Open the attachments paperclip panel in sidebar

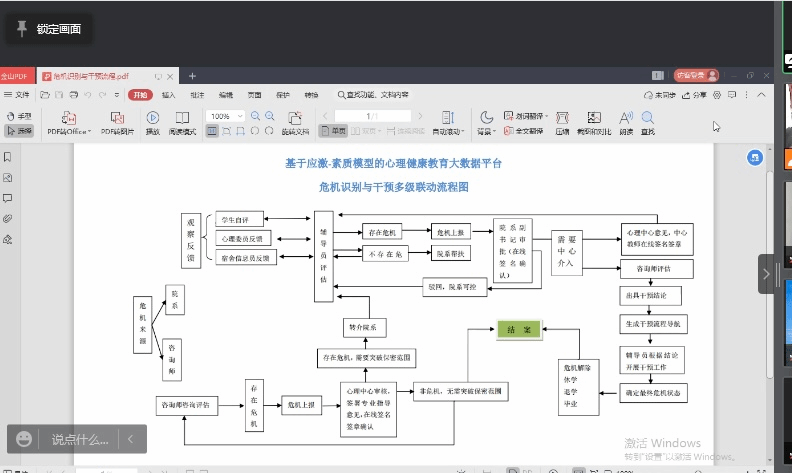8,218
